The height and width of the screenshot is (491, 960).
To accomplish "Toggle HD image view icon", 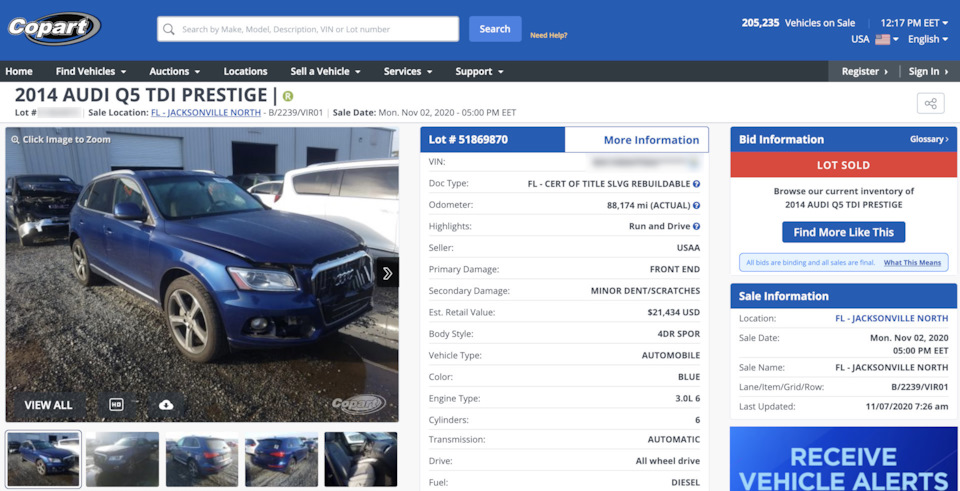I will [x=116, y=405].
